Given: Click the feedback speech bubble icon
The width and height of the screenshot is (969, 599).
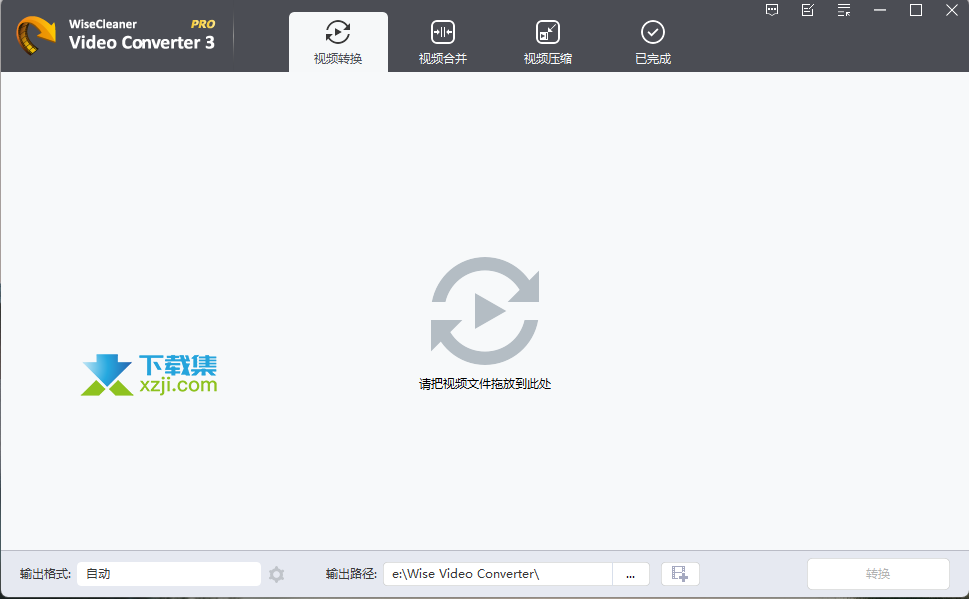Looking at the screenshot, I should pos(772,10).
